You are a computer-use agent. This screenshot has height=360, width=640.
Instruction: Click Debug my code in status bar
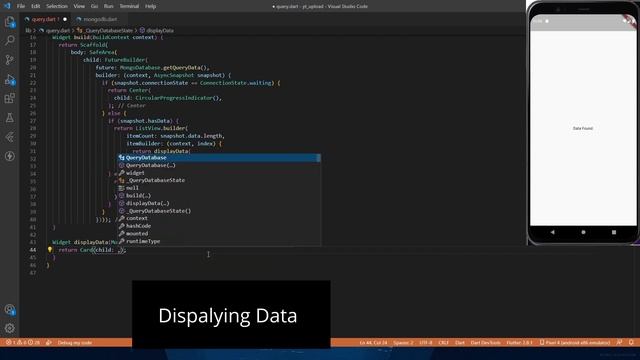pyautogui.click(x=75, y=342)
